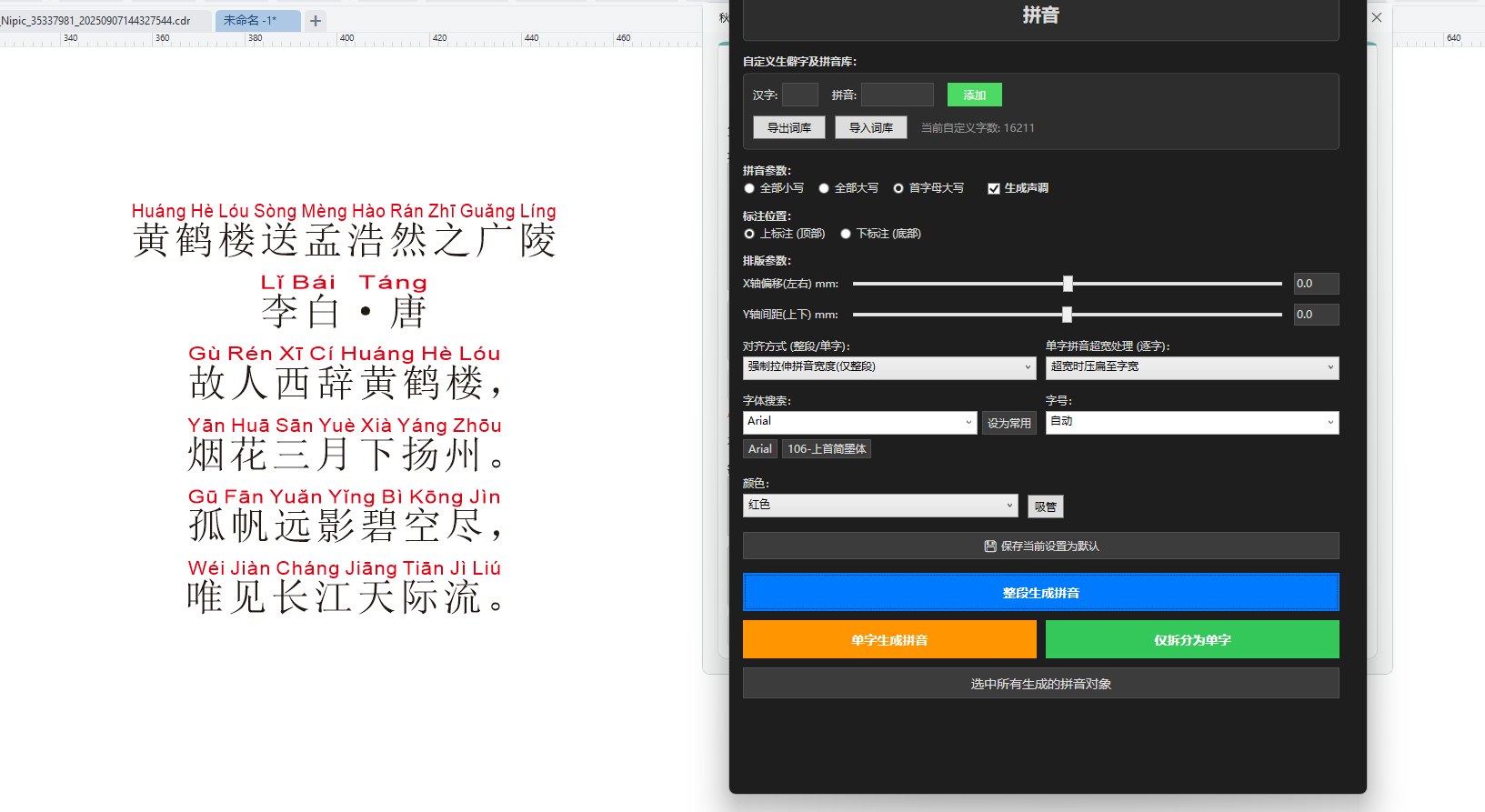Viewport: 1485px width, 812px height.
Task: Click 仅拆分为单字 green button
Action: [1192, 639]
